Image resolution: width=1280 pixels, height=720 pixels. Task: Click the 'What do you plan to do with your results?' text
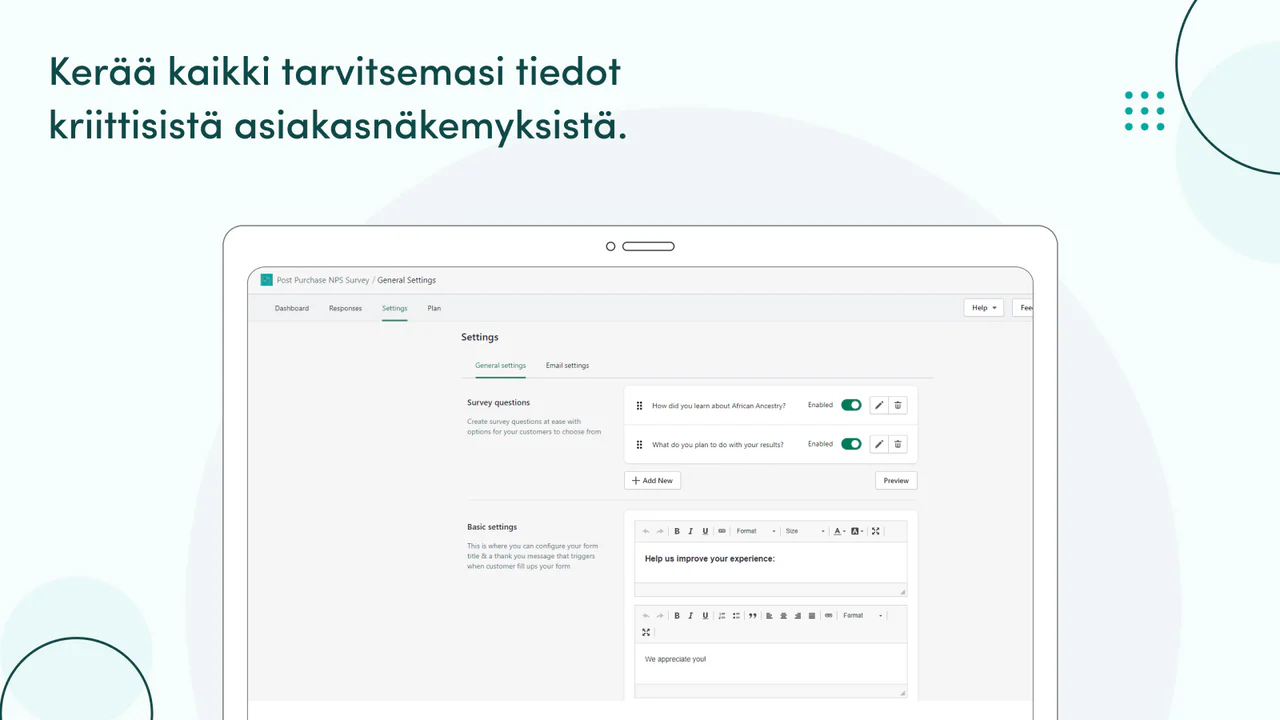717,444
